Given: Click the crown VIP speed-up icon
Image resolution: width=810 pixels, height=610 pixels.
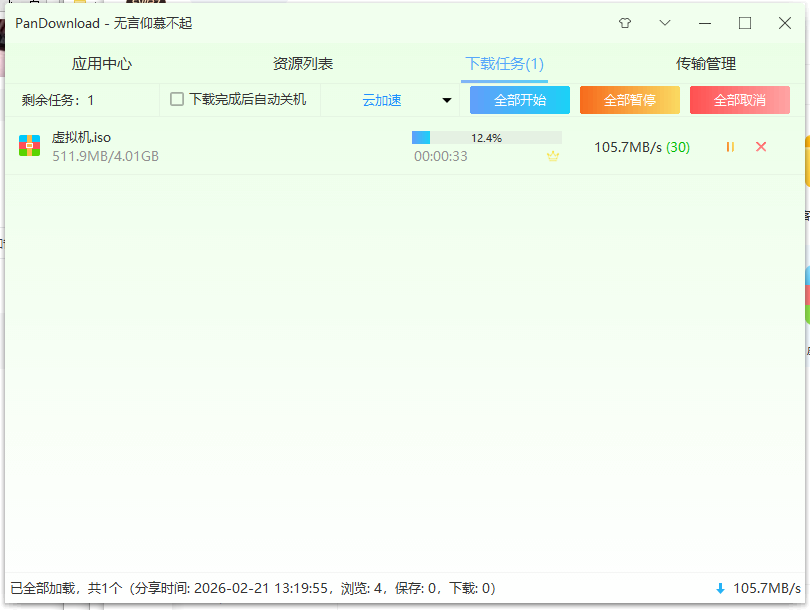Looking at the screenshot, I should coord(552,157).
